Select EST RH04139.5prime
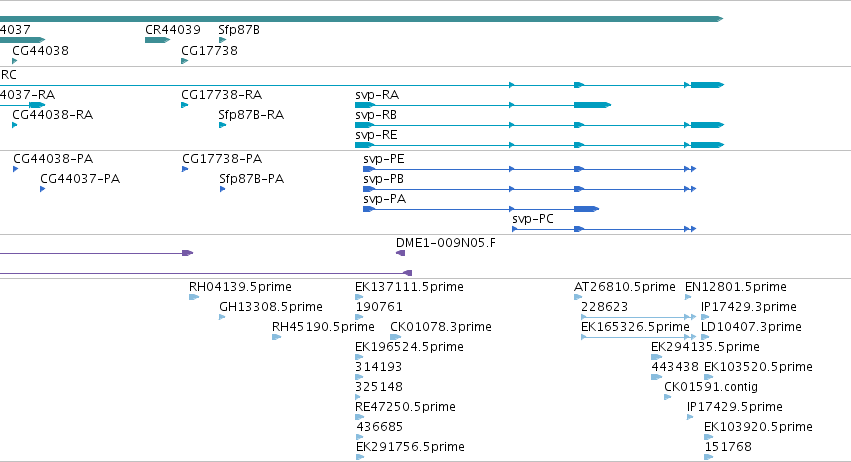The width and height of the screenshot is (851, 462). coord(240,287)
